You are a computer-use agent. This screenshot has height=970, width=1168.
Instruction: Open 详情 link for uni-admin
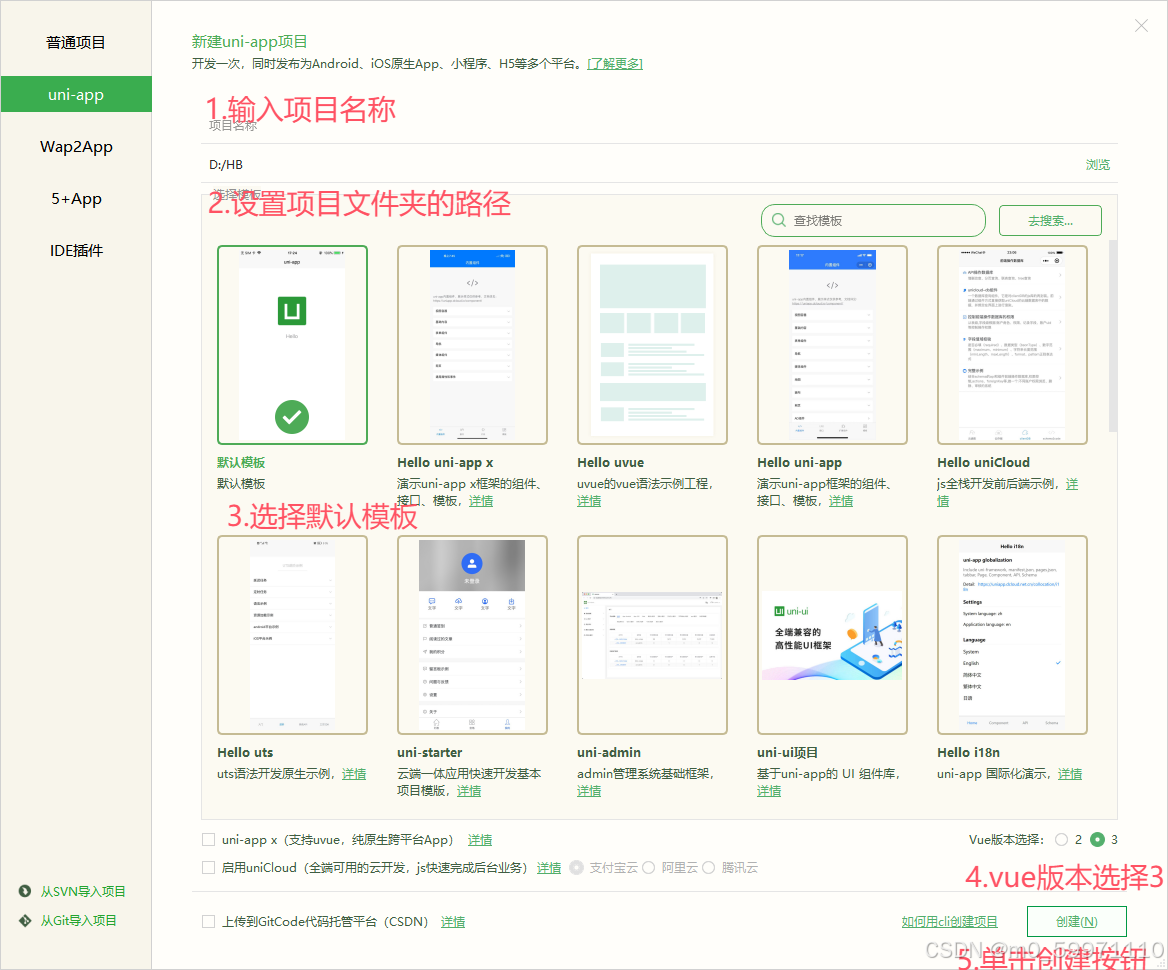(589, 790)
